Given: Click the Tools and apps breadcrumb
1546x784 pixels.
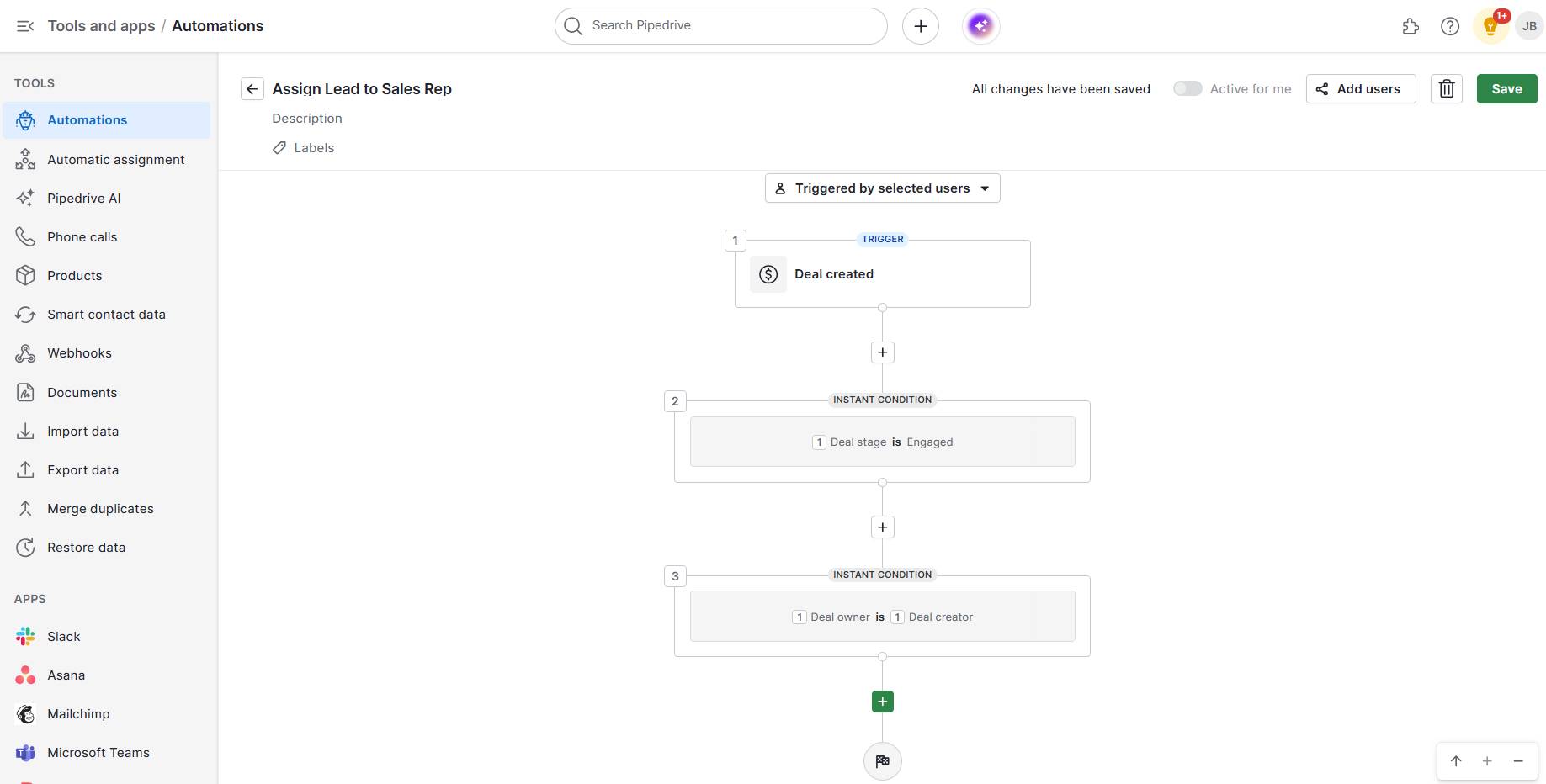Looking at the screenshot, I should point(101,26).
